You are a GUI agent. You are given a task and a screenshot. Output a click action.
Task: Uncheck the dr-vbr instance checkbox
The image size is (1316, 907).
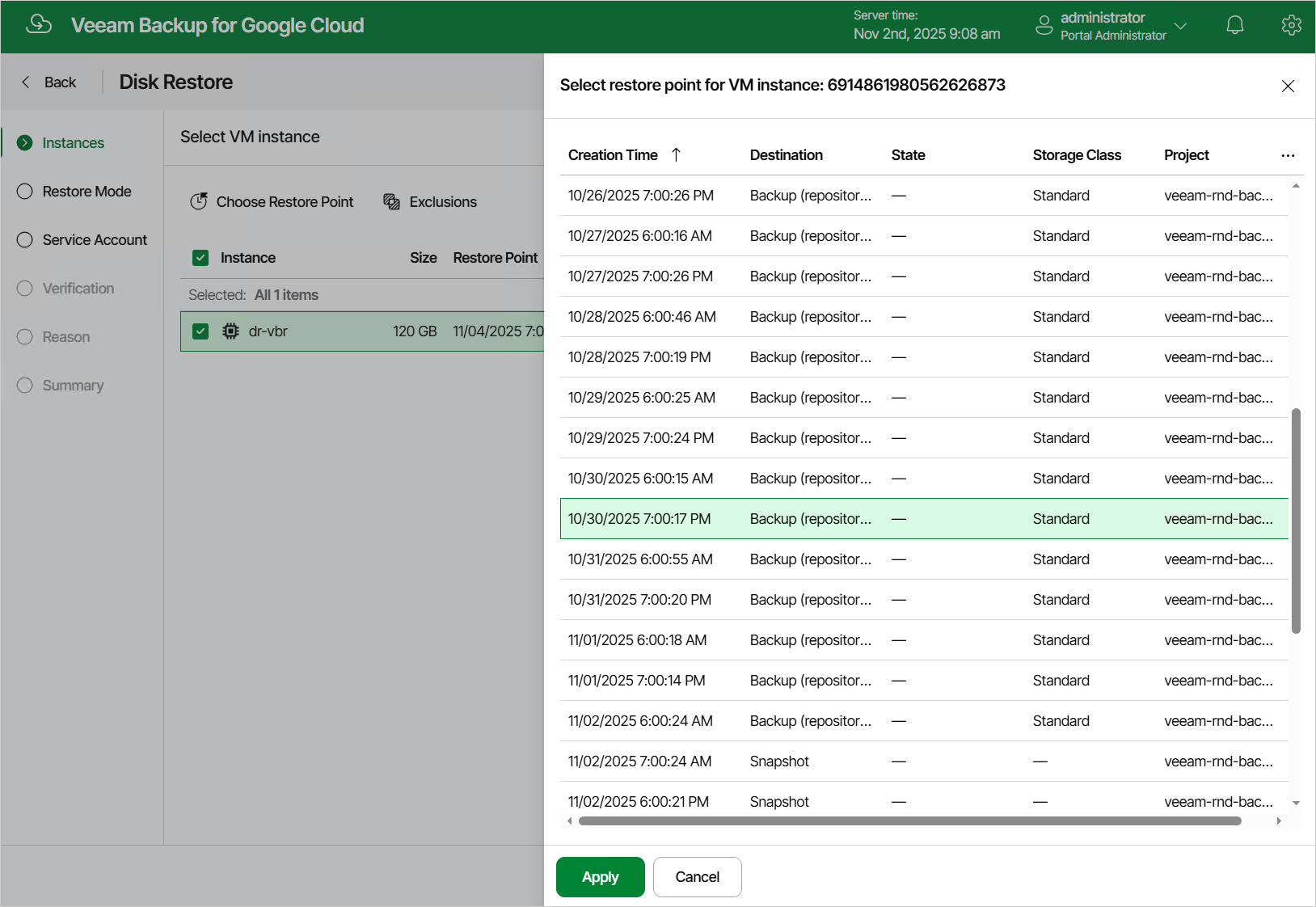point(200,331)
